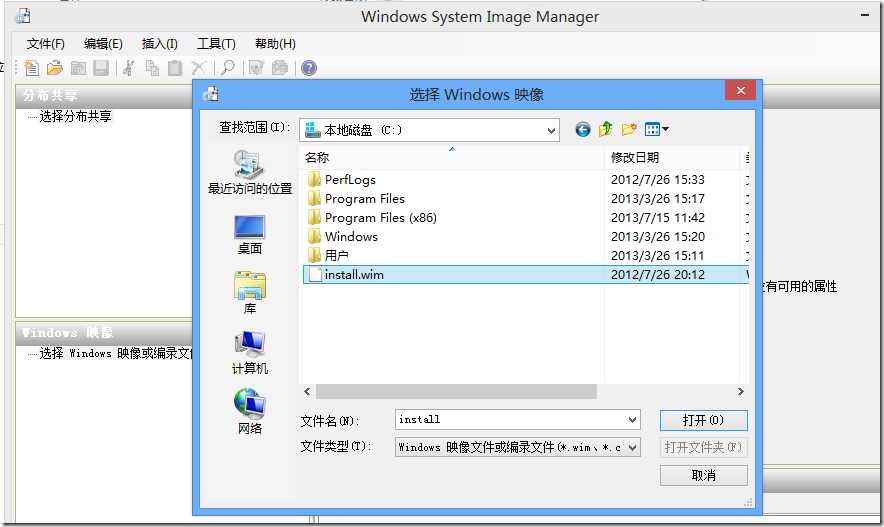The image size is (884, 527).
Task: Click the Open Answer File folder icon
Action: point(55,68)
